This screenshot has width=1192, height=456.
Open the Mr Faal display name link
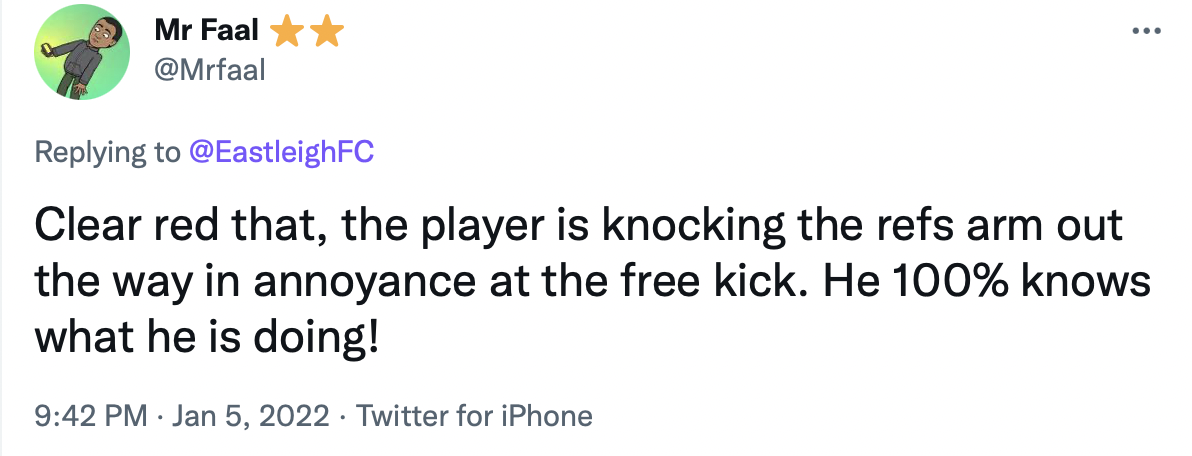click(x=206, y=33)
